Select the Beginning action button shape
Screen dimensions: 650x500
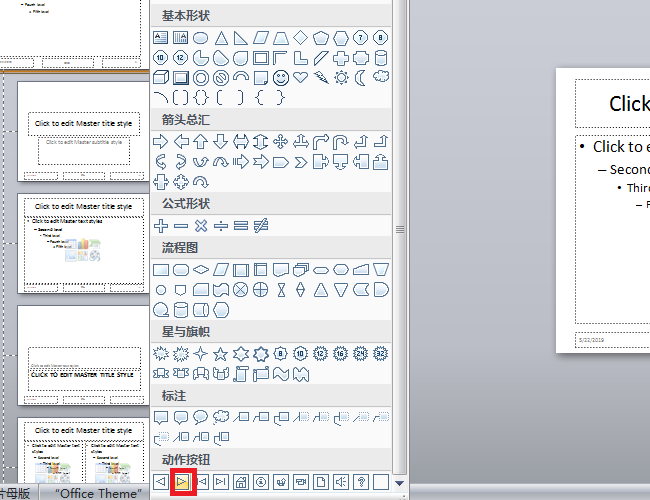[203, 482]
